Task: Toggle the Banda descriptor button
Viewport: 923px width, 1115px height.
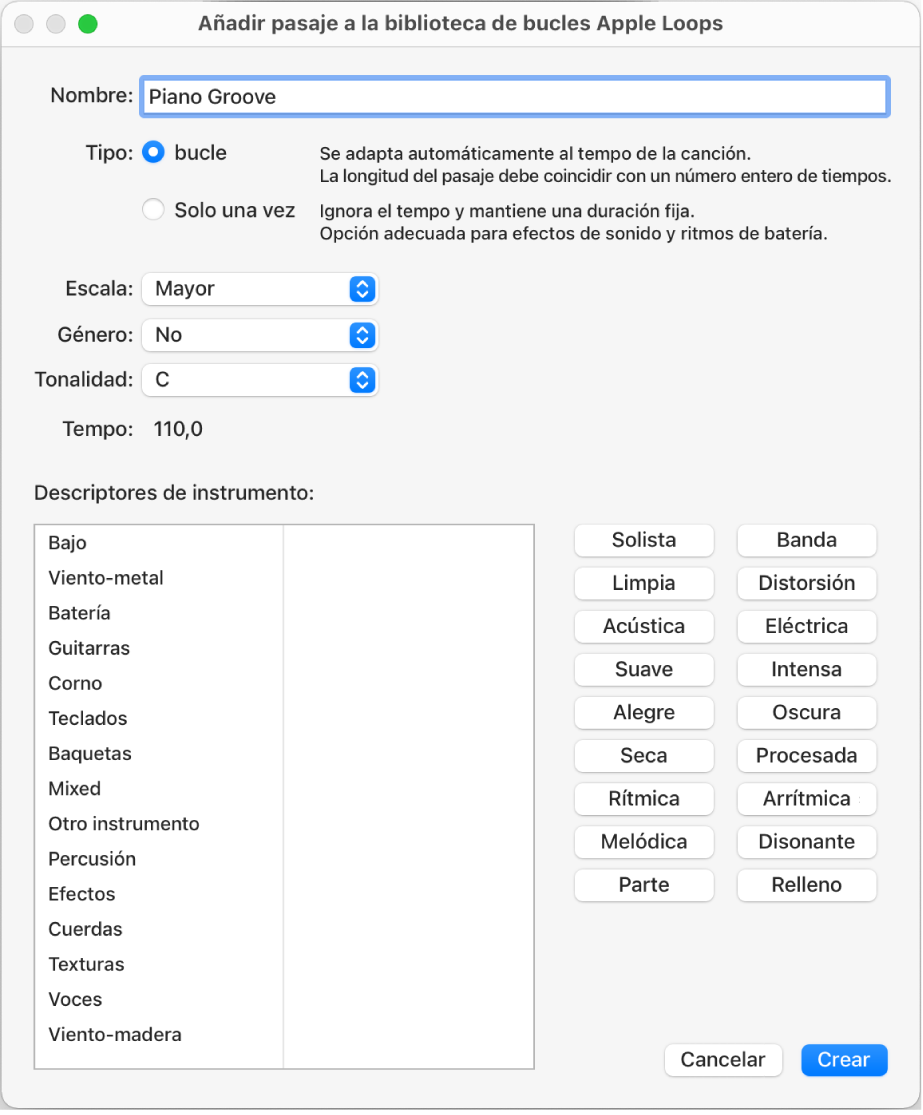Action: [x=806, y=540]
